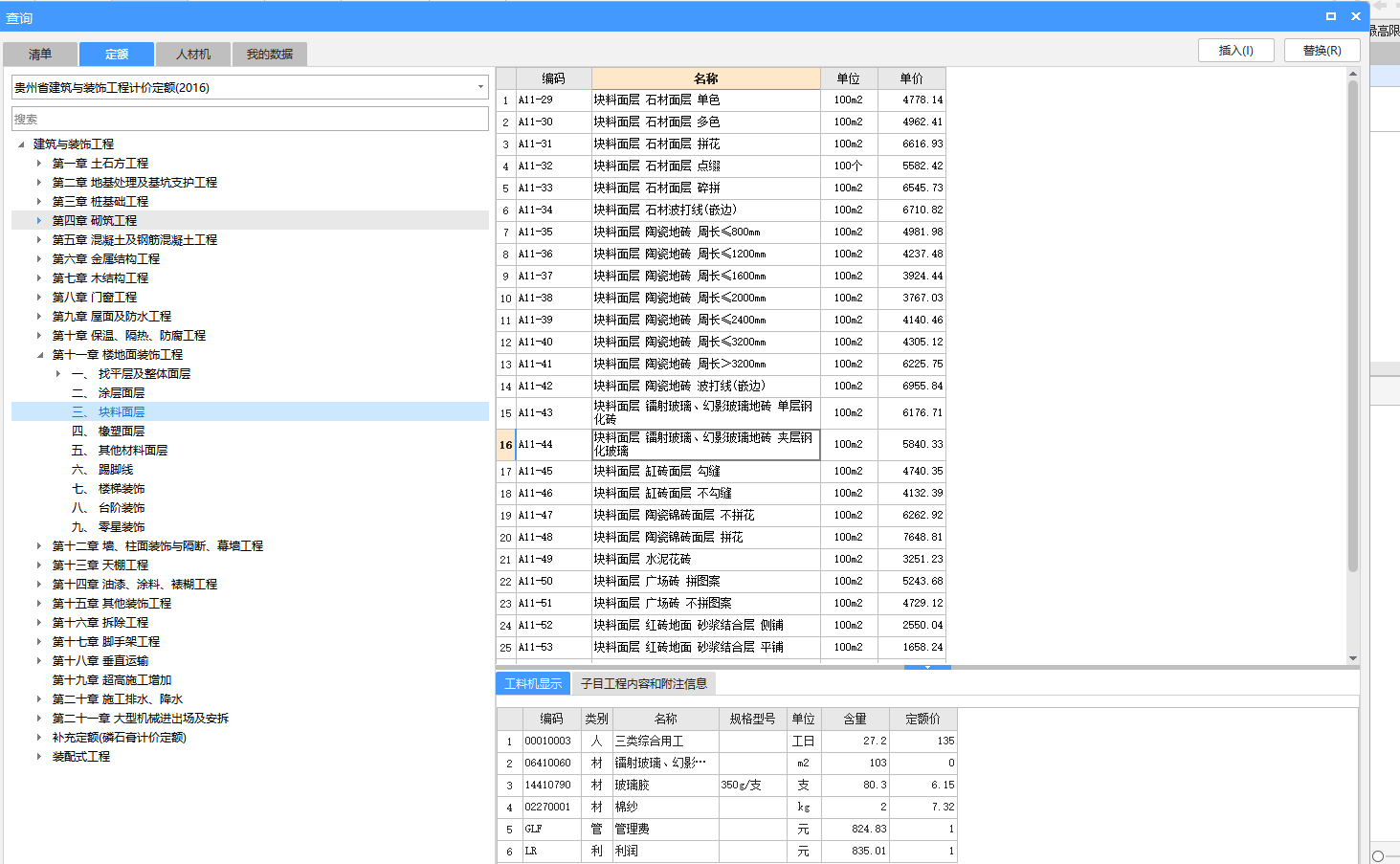Select 九、零星装饰 in tree

[108, 527]
